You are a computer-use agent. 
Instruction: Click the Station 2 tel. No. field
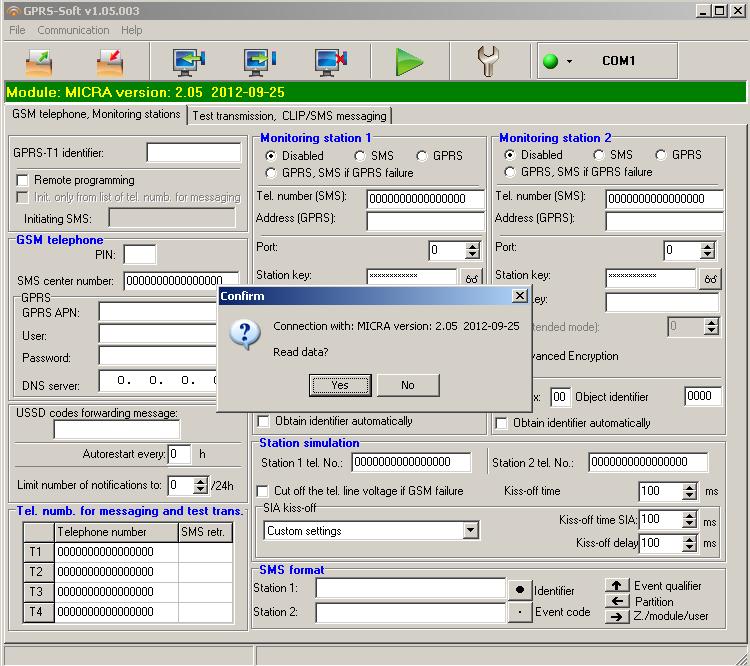tap(648, 462)
